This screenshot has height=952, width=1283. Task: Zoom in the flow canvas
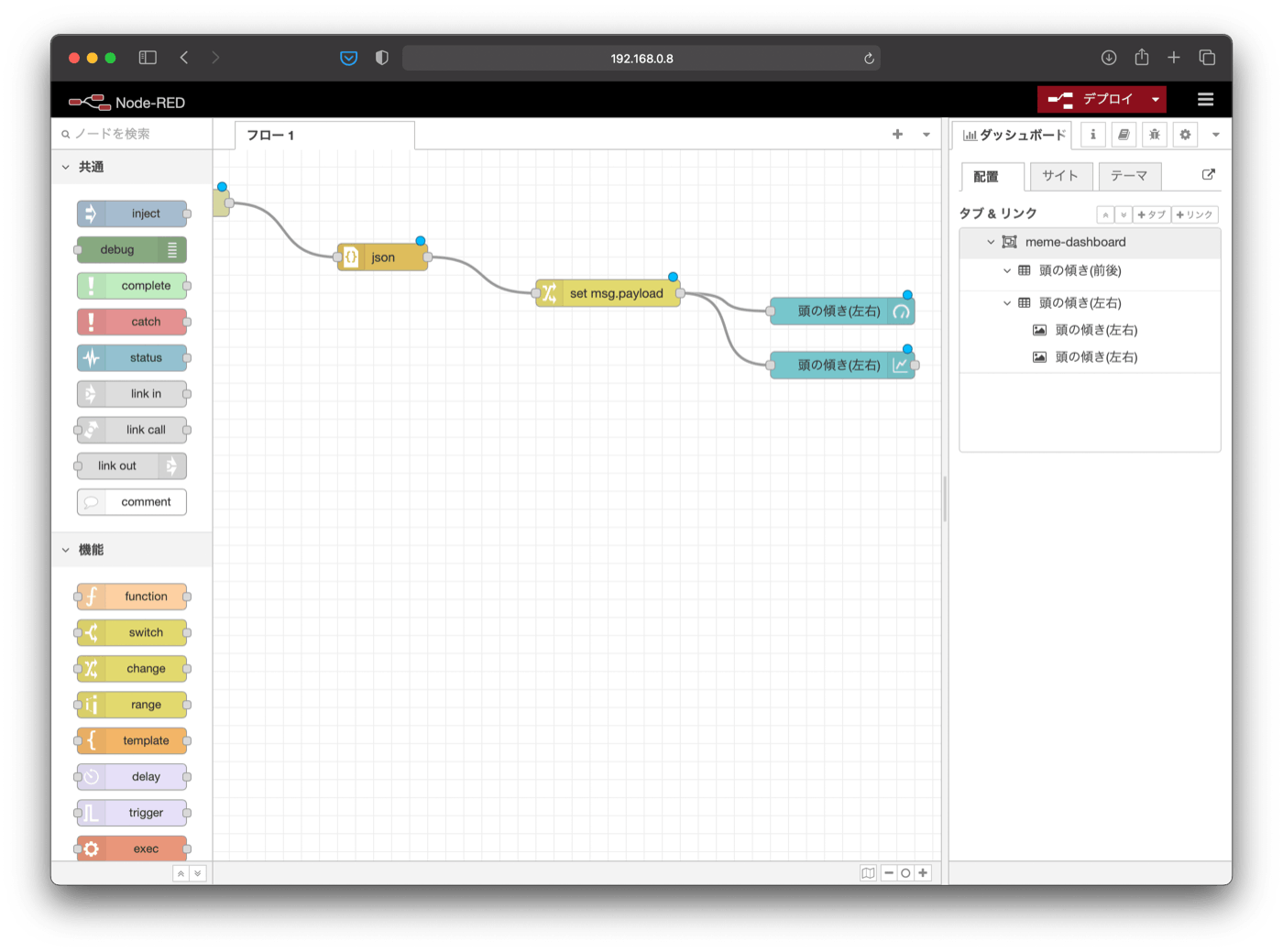[x=923, y=873]
